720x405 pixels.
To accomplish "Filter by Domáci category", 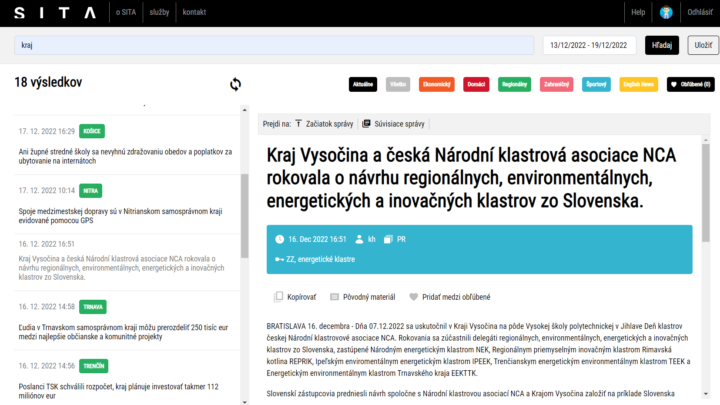I will pos(476,84).
